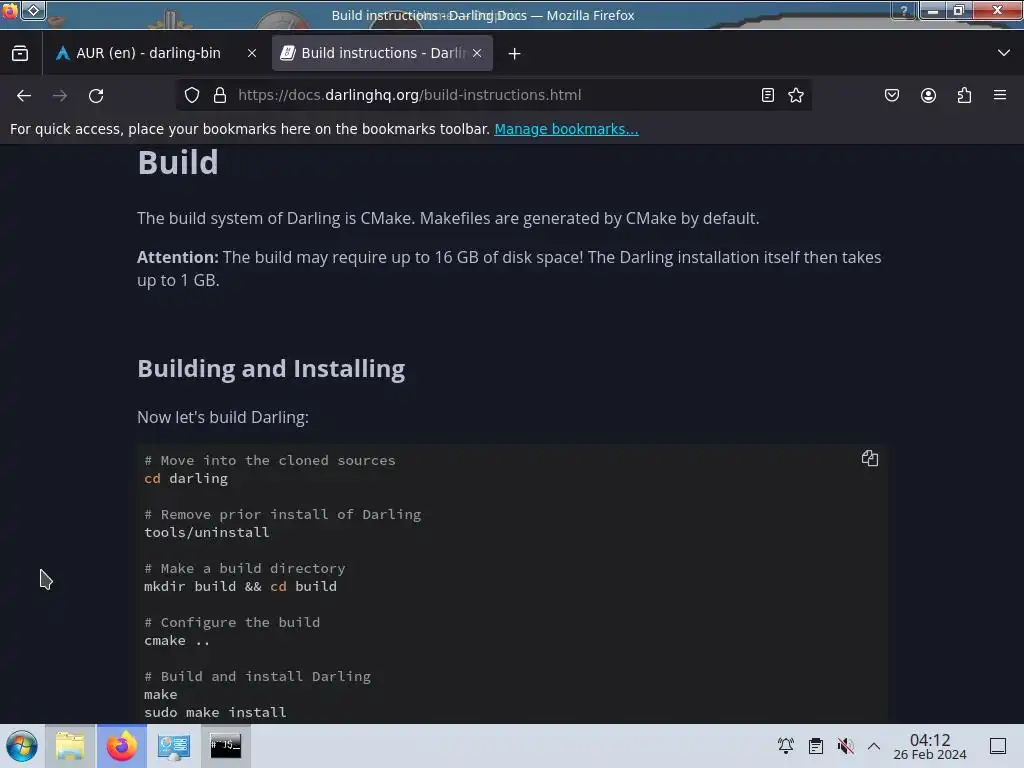Open clipboard tray icon

tap(816, 746)
